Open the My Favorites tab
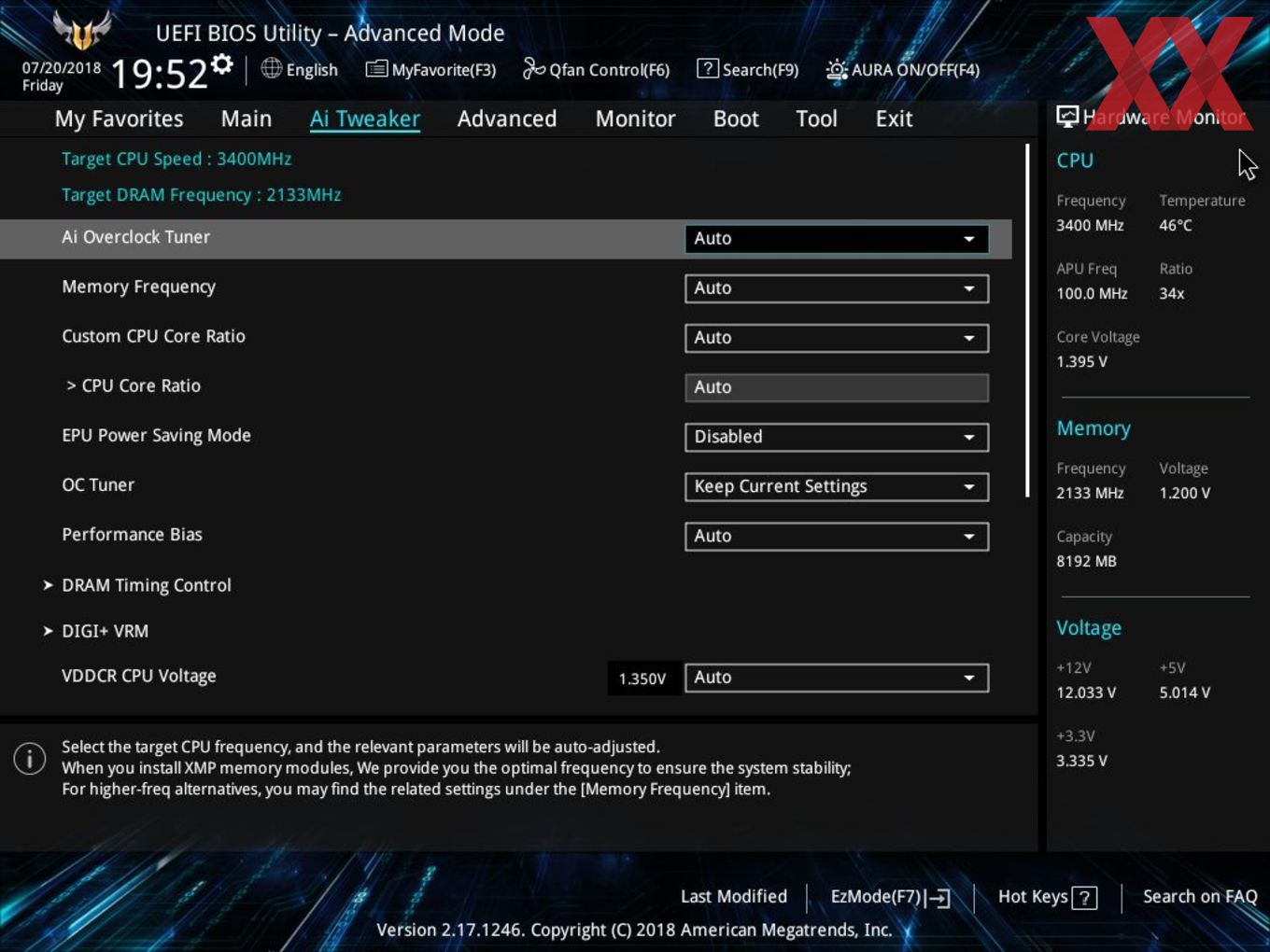The image size is (1270, 952). tap(119, 119)
